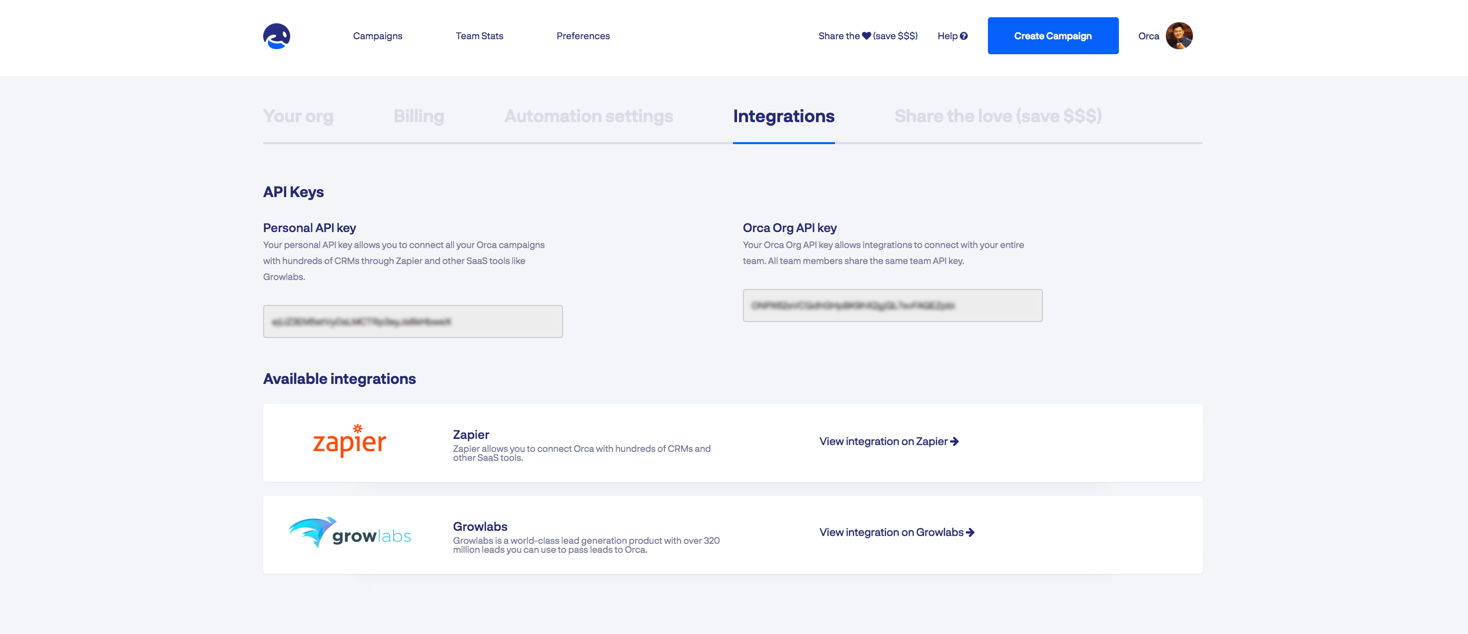Click the user profile avatar
This screenshot has height=634, width=1468.
click(x=1179, y=36)
